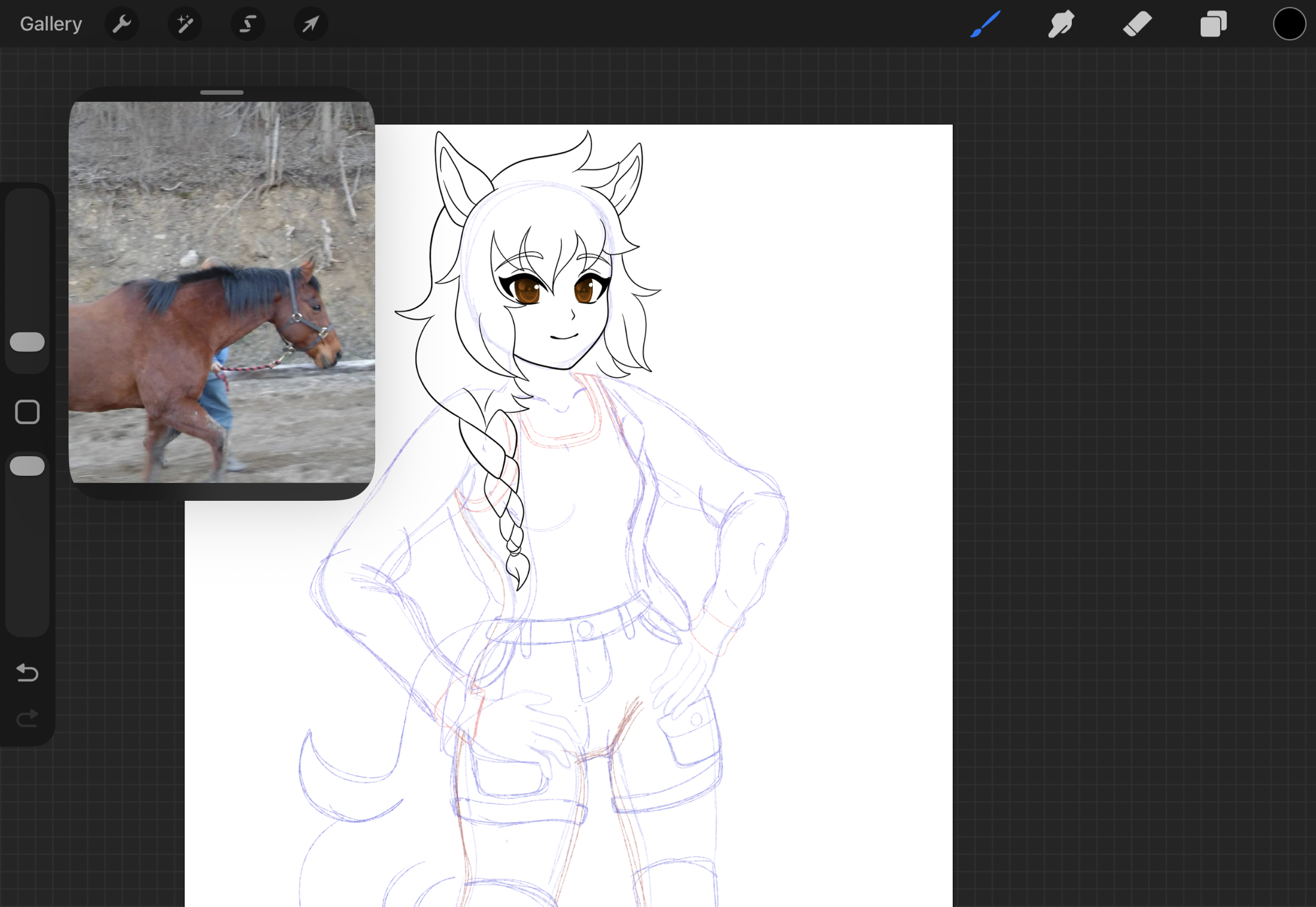The width and height of the screenshot is (1316, 907).
Task: Activate the Selection S-shaped tool
Action: [247, 24]
